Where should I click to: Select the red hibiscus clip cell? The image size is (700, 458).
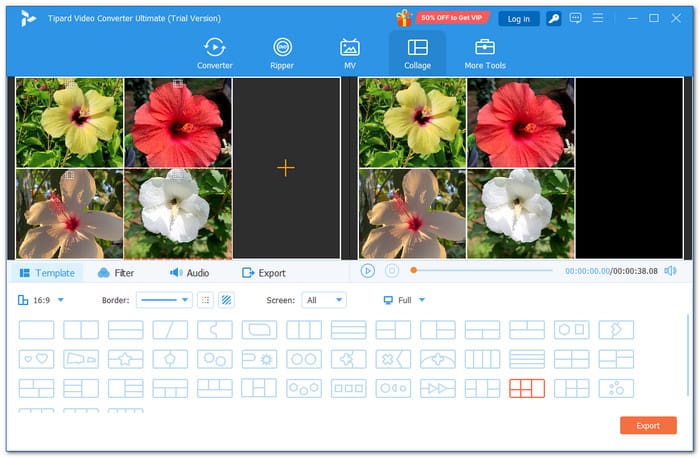pos(178,123)
